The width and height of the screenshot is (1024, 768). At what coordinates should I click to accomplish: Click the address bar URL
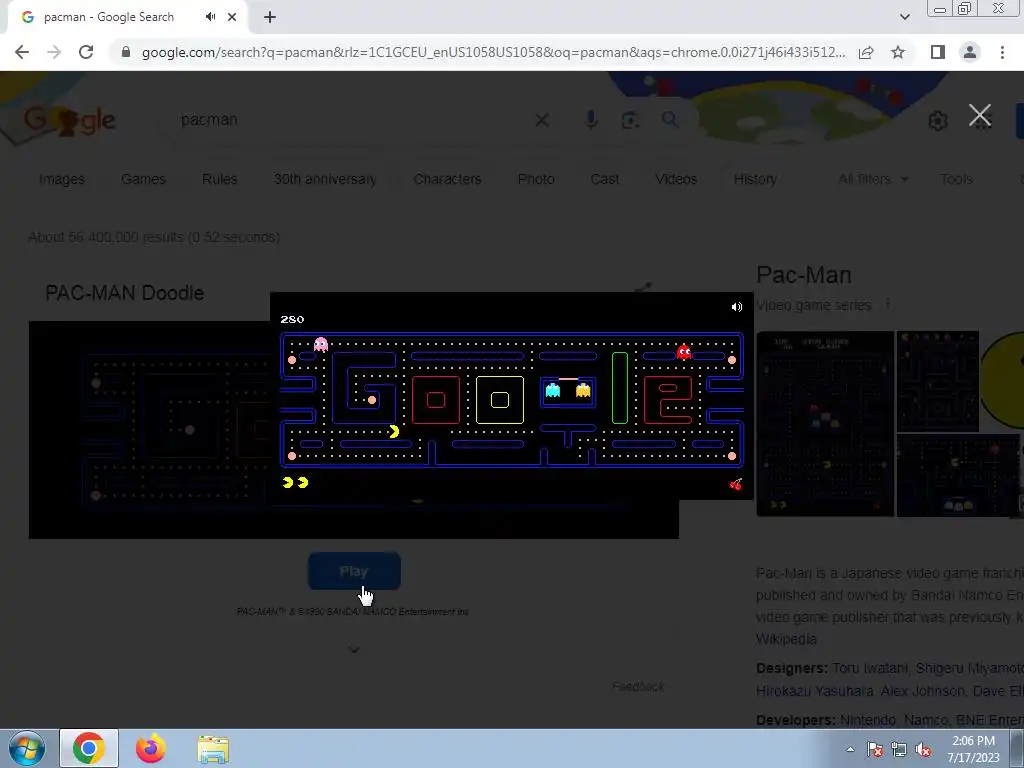click(x=493, y=52)
